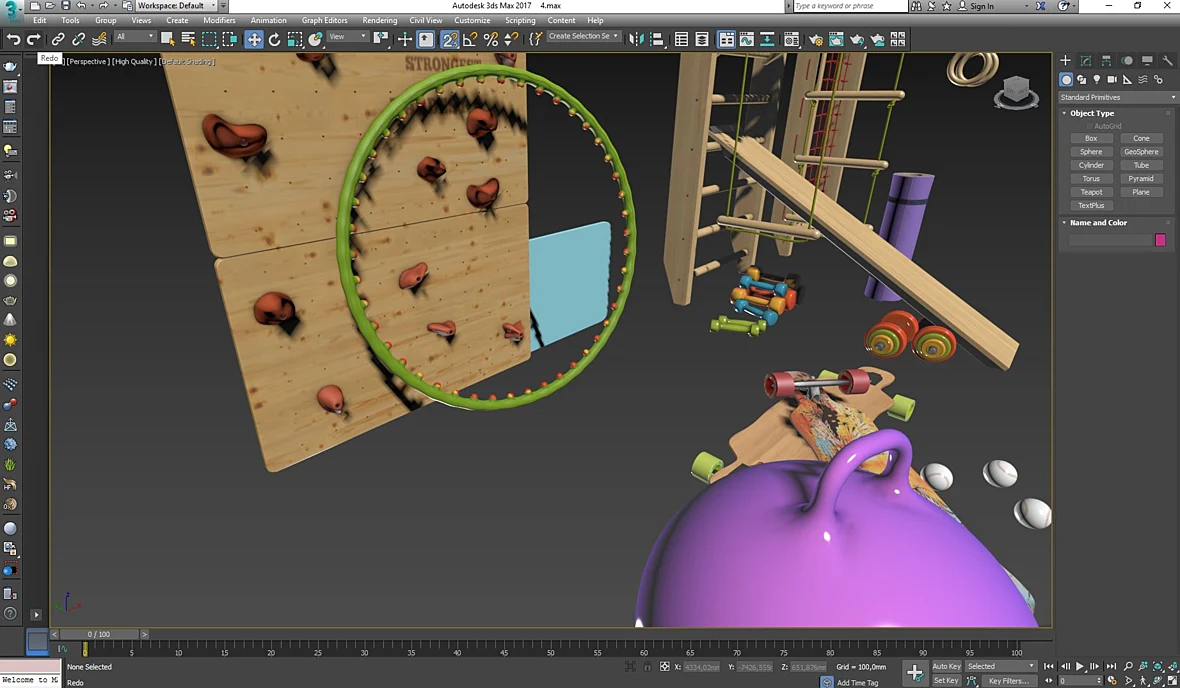Viewport: 1180px width, 688px height.
Task: Open the Standard Primitives dropdown
Action: tap(1117, 97)
